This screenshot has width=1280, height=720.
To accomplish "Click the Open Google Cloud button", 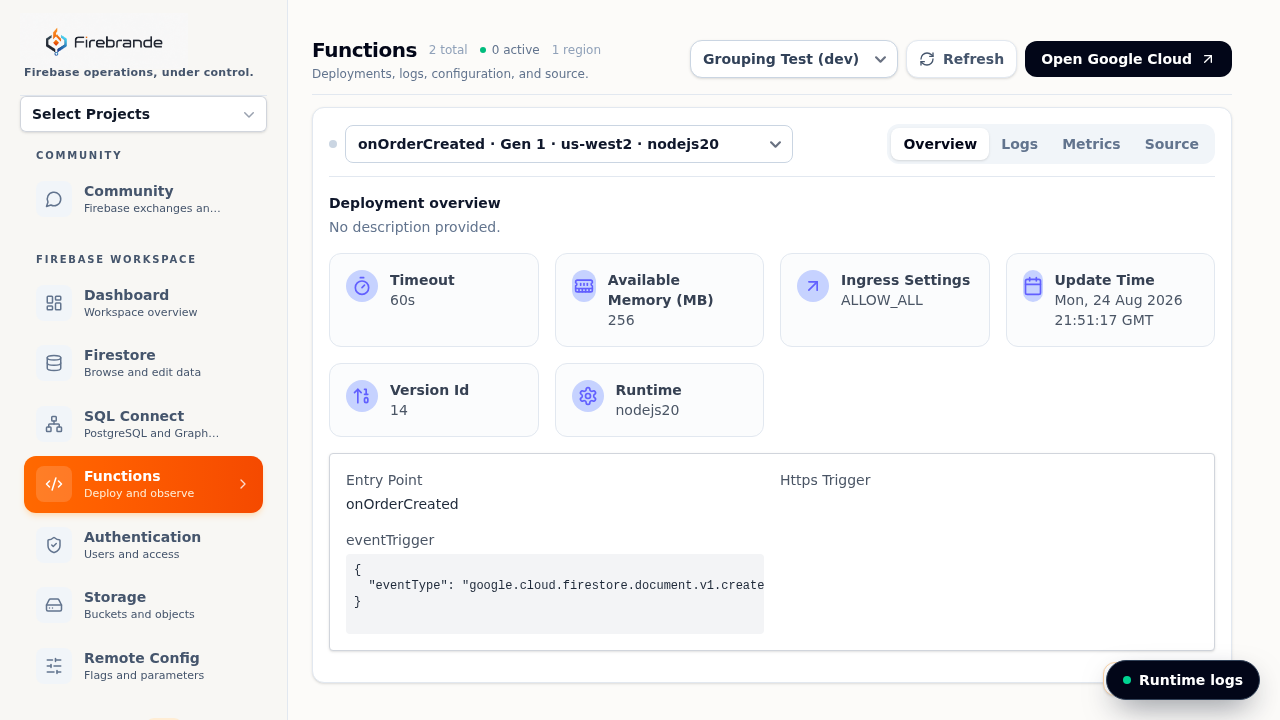I will coord(1128,59).
